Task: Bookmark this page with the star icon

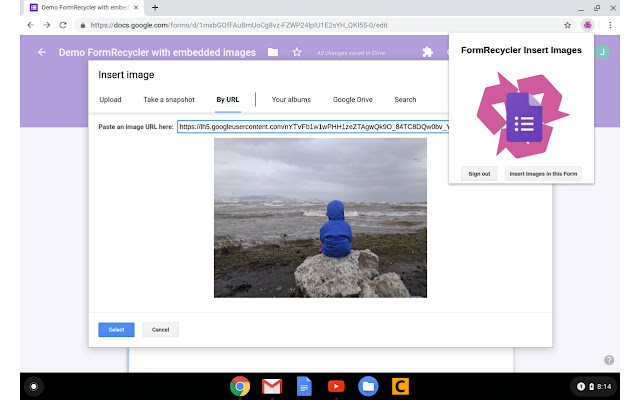Action: click(x=567, y=25)
